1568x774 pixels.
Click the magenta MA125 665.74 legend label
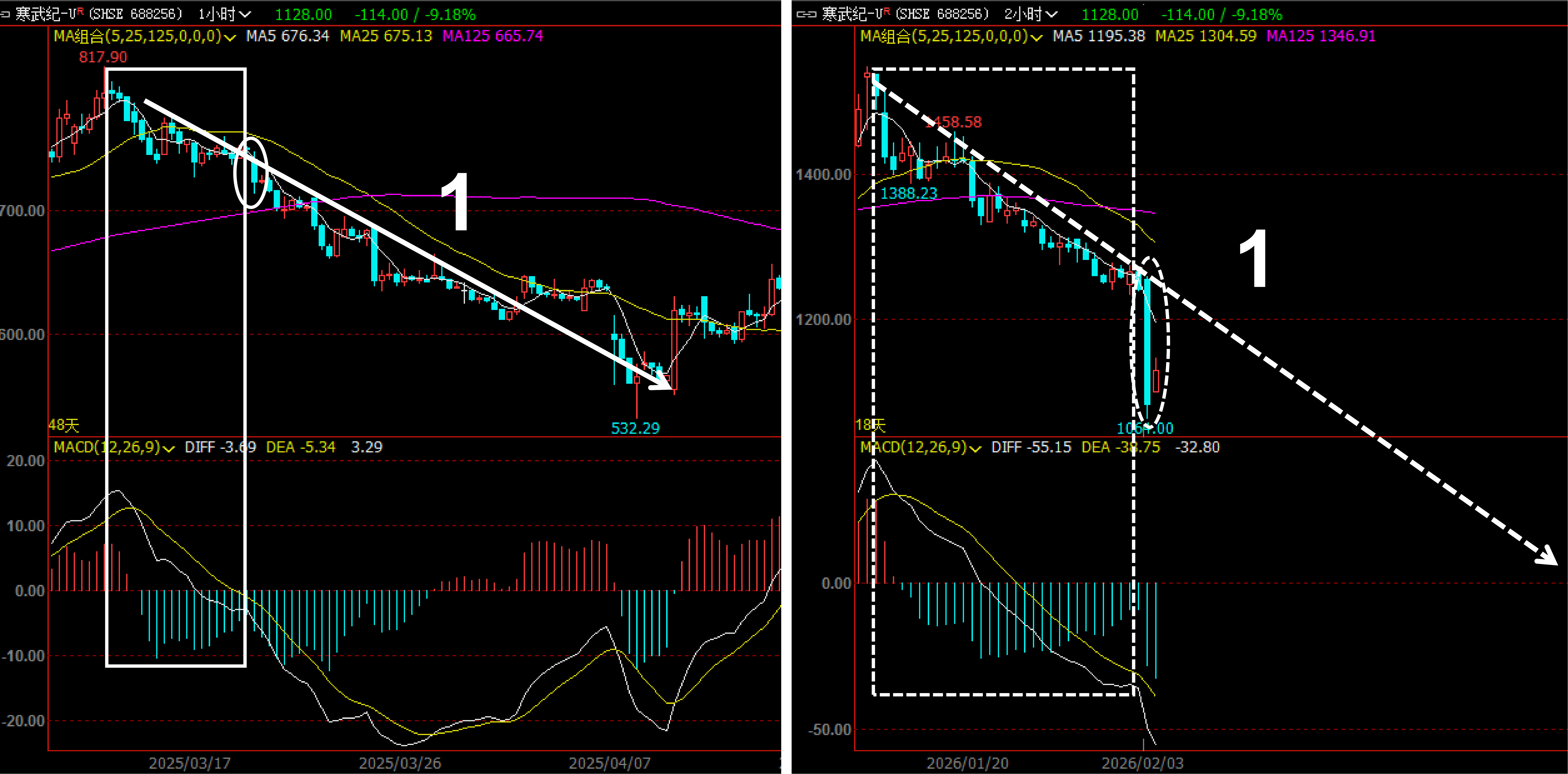click(493, 36)
